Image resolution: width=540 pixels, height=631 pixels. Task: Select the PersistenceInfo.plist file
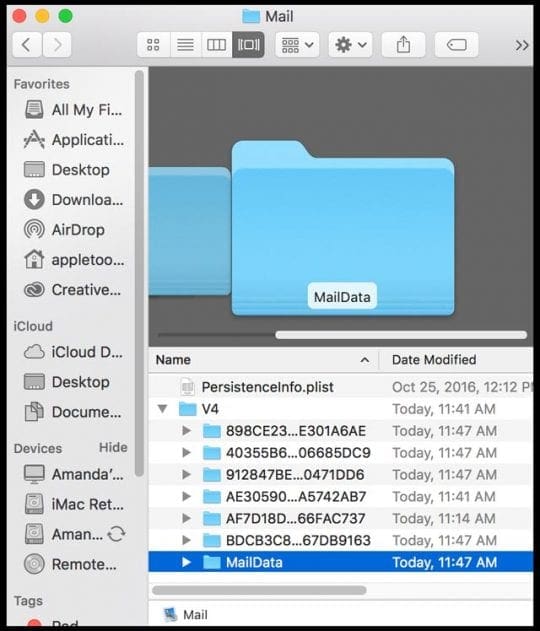pos(340,387)
